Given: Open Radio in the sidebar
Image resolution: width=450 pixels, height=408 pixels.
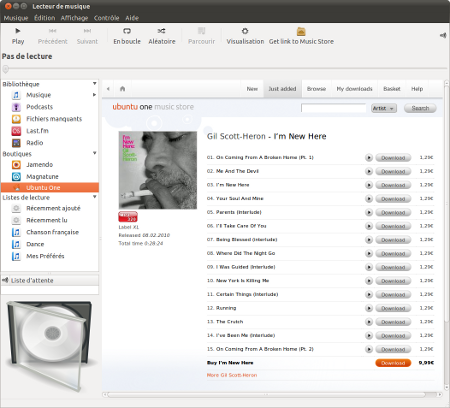Looking at the screenshot, I should (x=50, y=143).
